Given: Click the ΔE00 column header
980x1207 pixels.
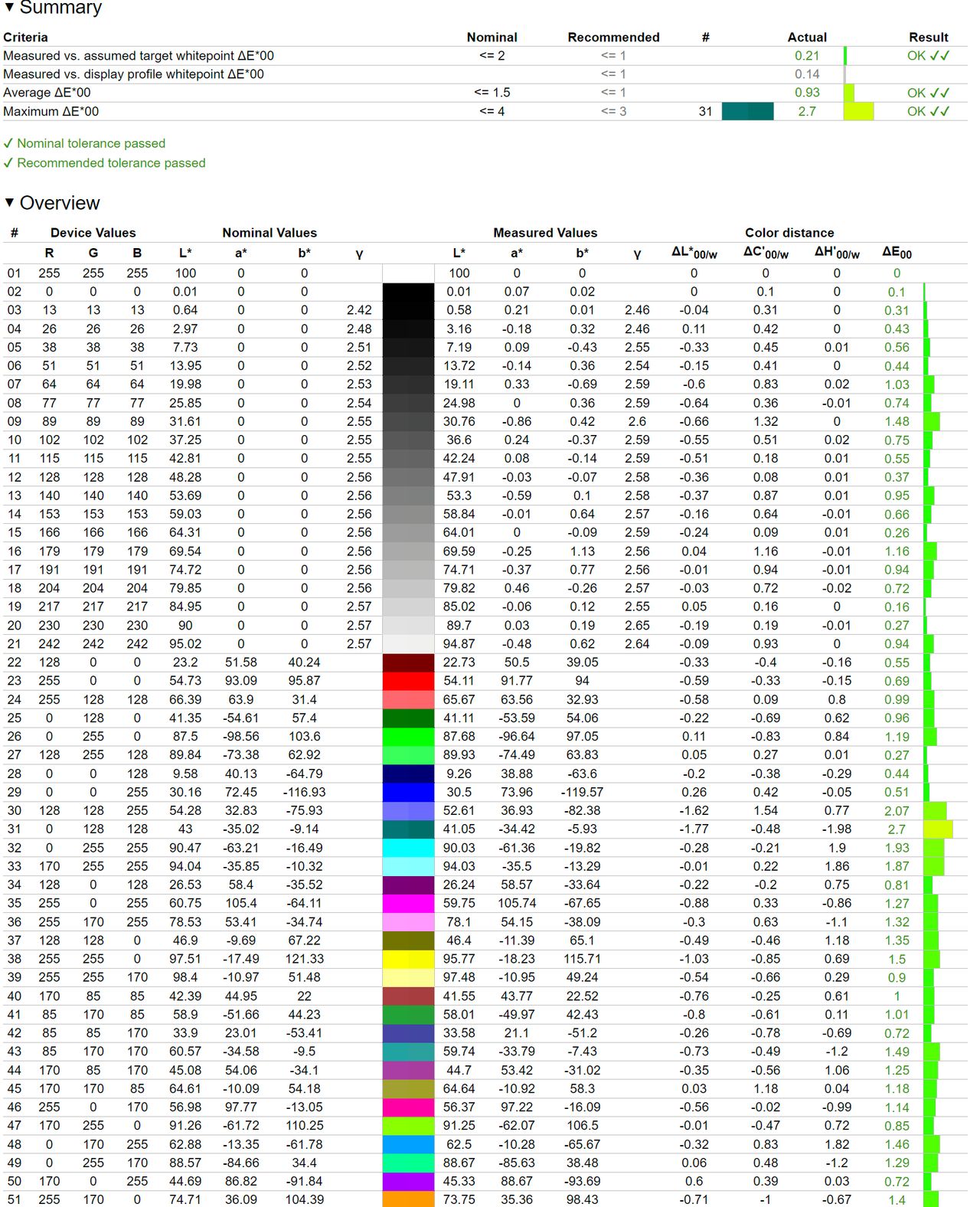Looking at the screenshot, I should 897,253.
